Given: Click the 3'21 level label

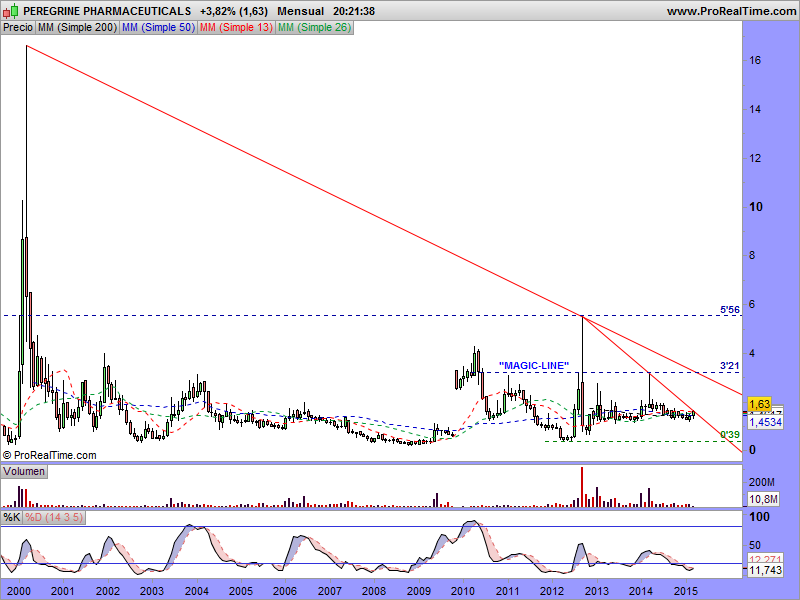Looking at the screenshot, I should [x=730, y=365].
